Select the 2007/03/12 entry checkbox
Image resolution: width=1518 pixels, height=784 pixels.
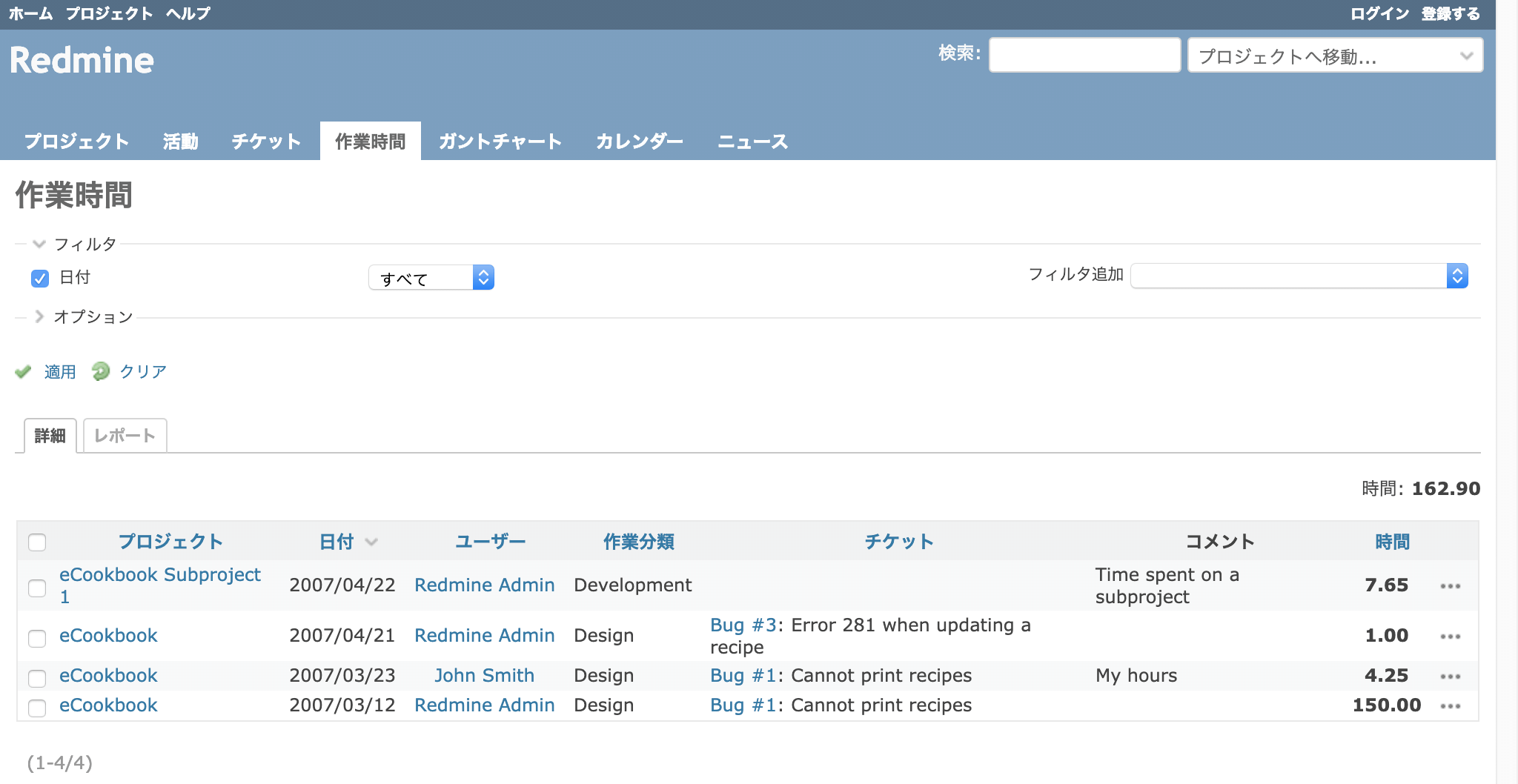point(37,708)
